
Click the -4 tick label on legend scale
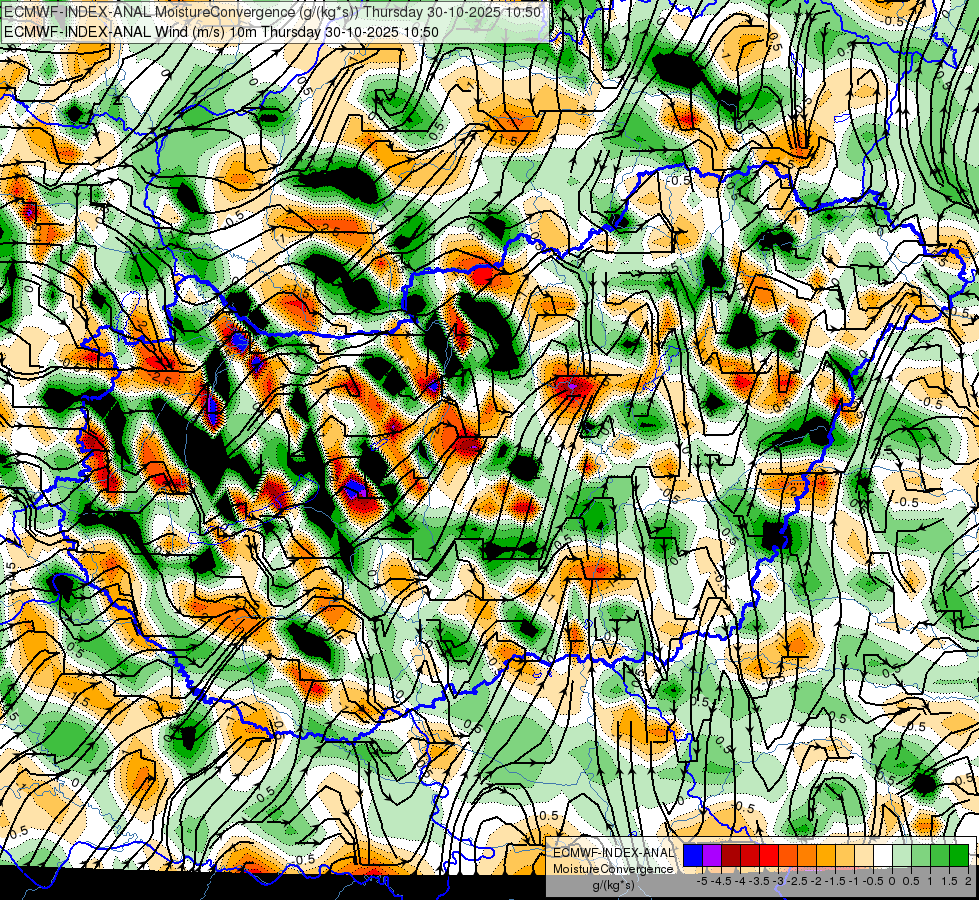pos(740,881)
